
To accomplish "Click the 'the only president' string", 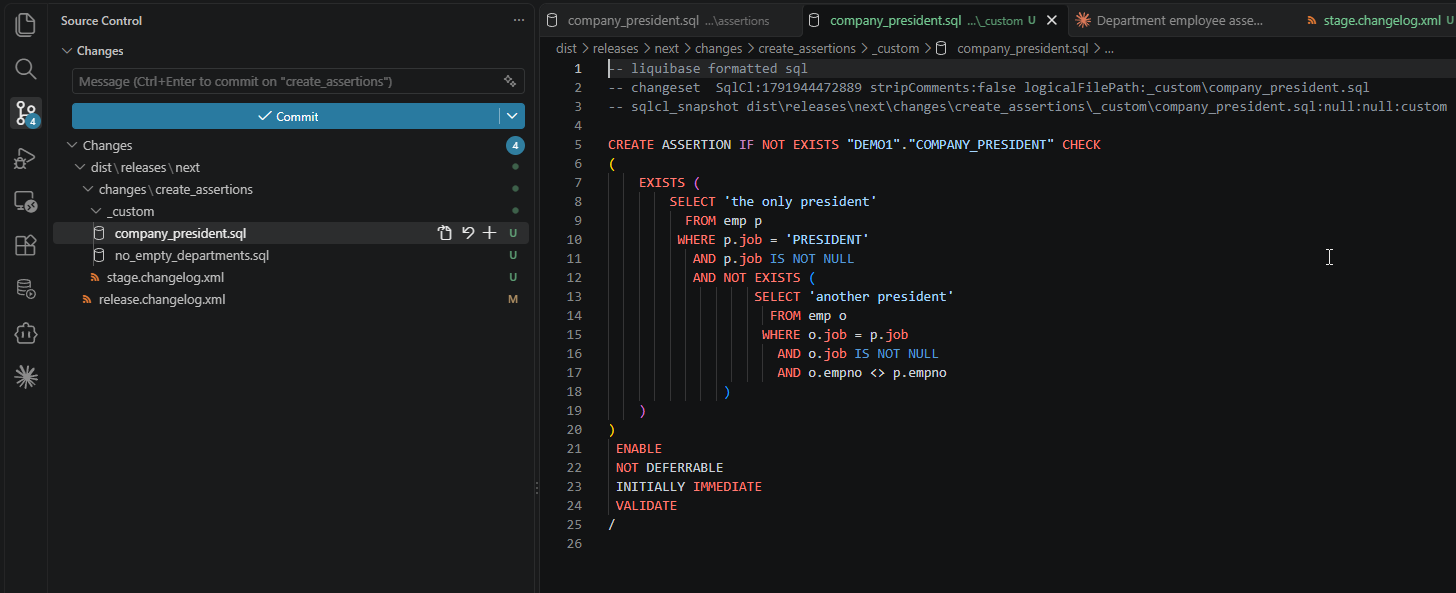I will pyautogui.click(x=800, y=202).
